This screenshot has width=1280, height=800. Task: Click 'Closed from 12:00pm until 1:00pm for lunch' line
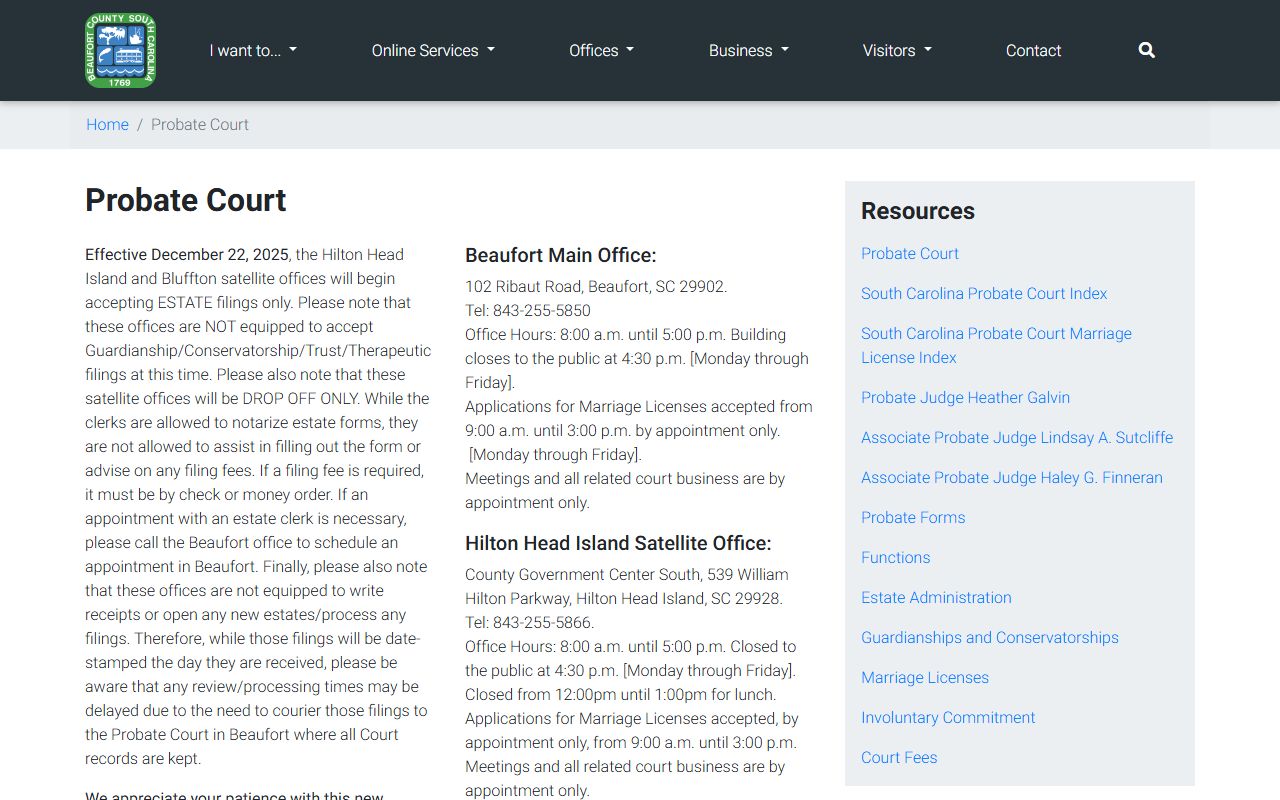coord(620,694)
